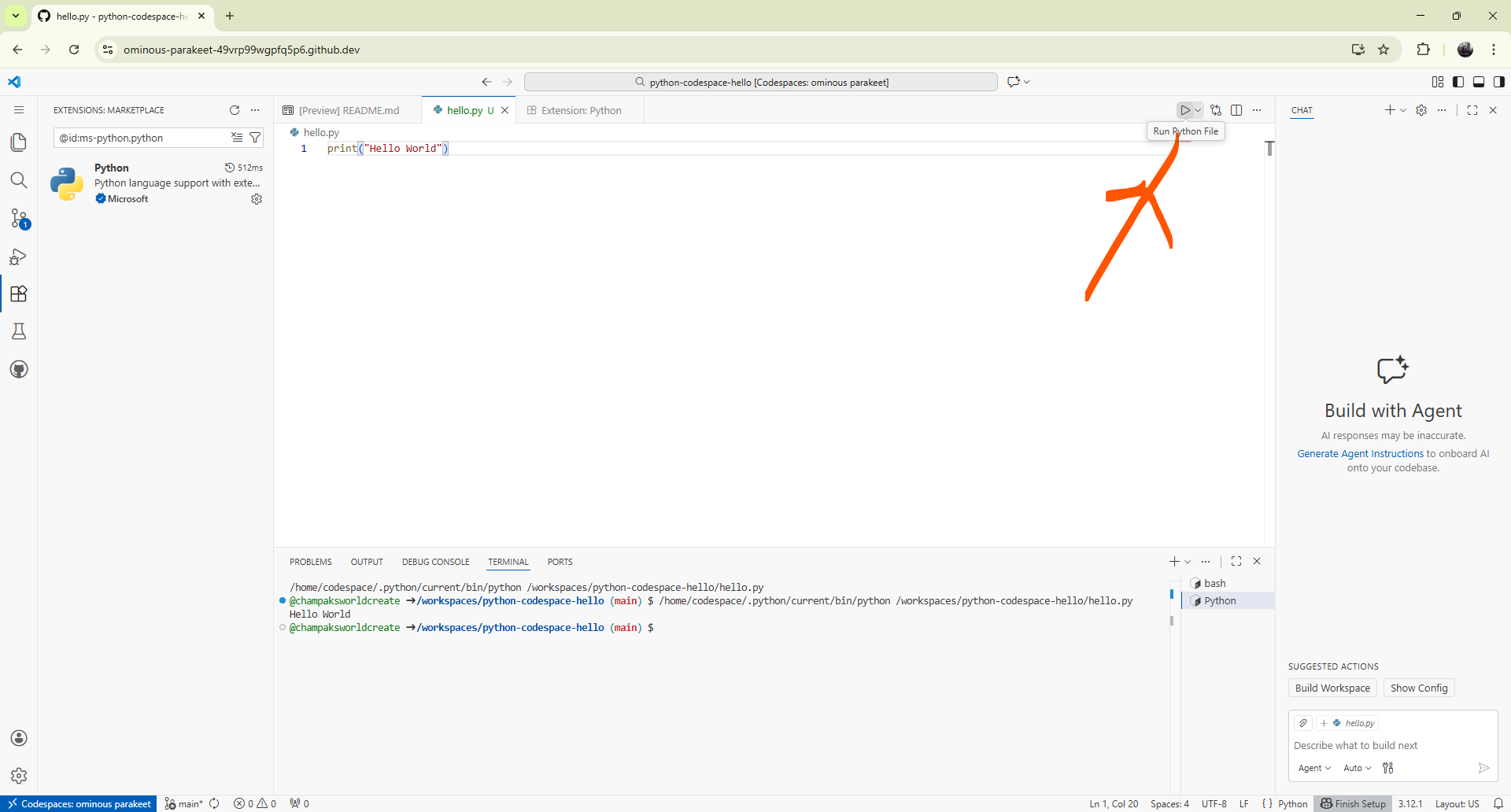The image size is (1511, 812).
Task: Open chat settings gear icon
Action: pos(1421,110)
